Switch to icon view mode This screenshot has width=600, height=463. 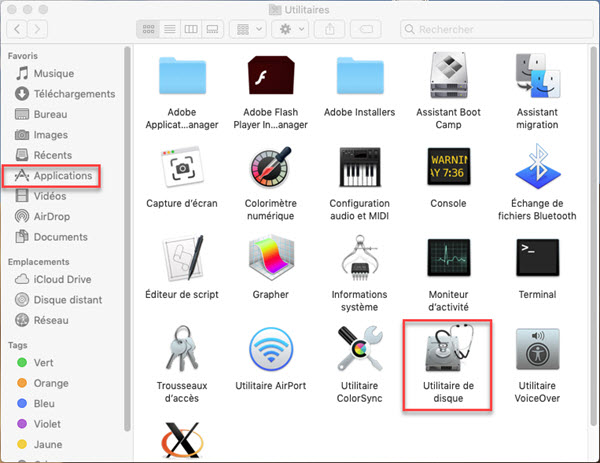[x=148, y=29]
